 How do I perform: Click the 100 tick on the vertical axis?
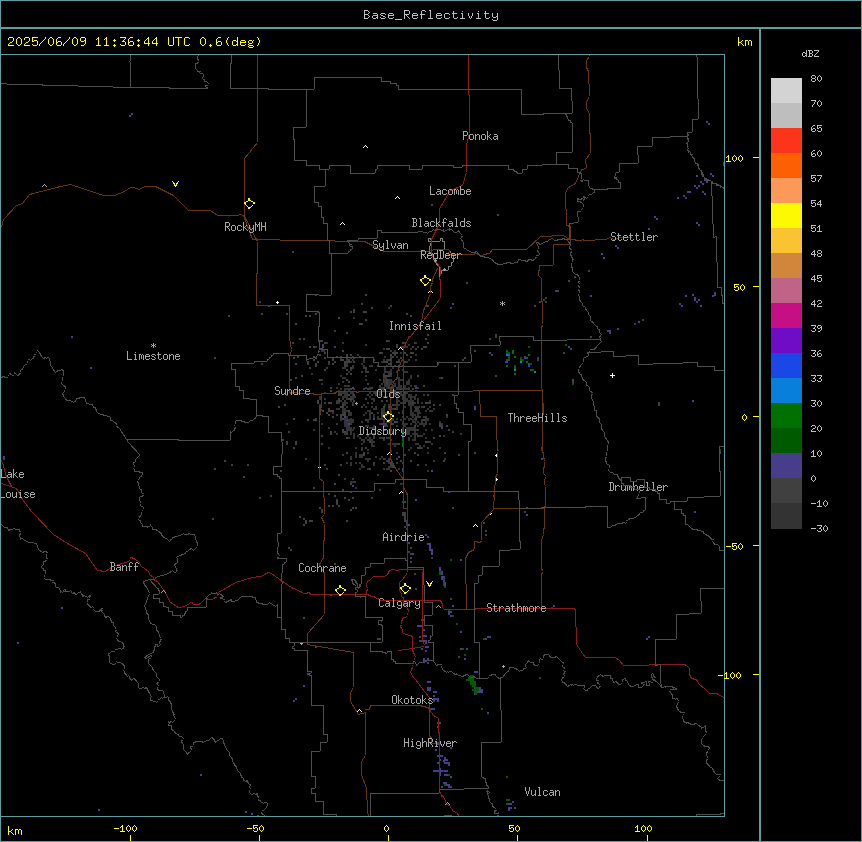click(x=734, y=158)
